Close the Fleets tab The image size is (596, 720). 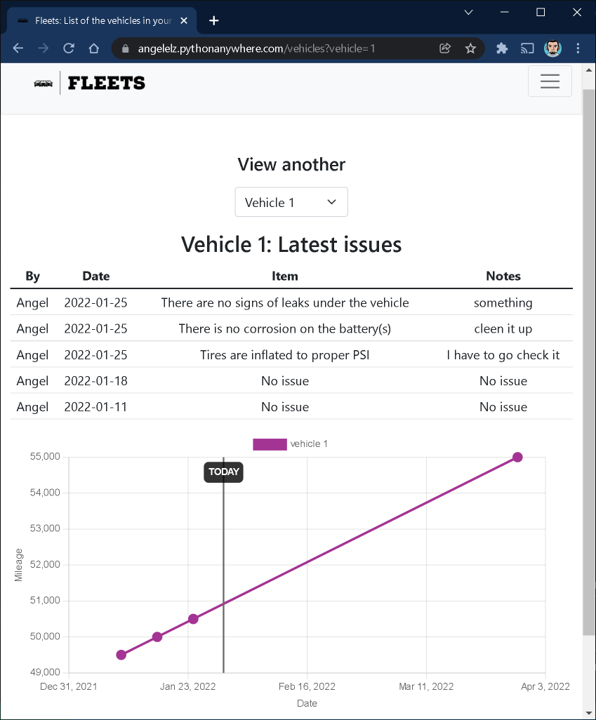[x=184, y=21]
